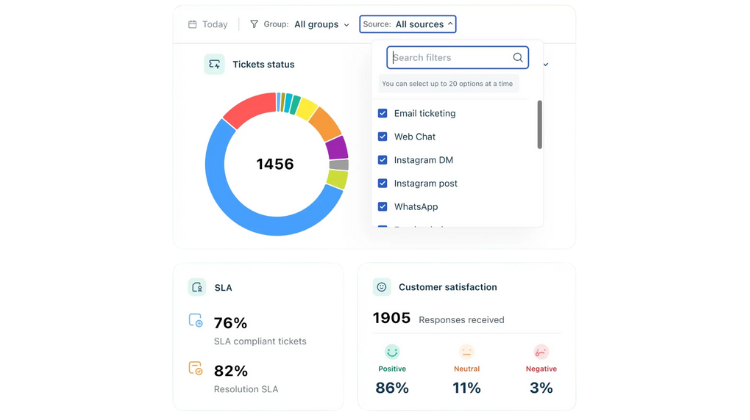
Task: Click the filter funnel icon for Group
Action: [254, 24]
